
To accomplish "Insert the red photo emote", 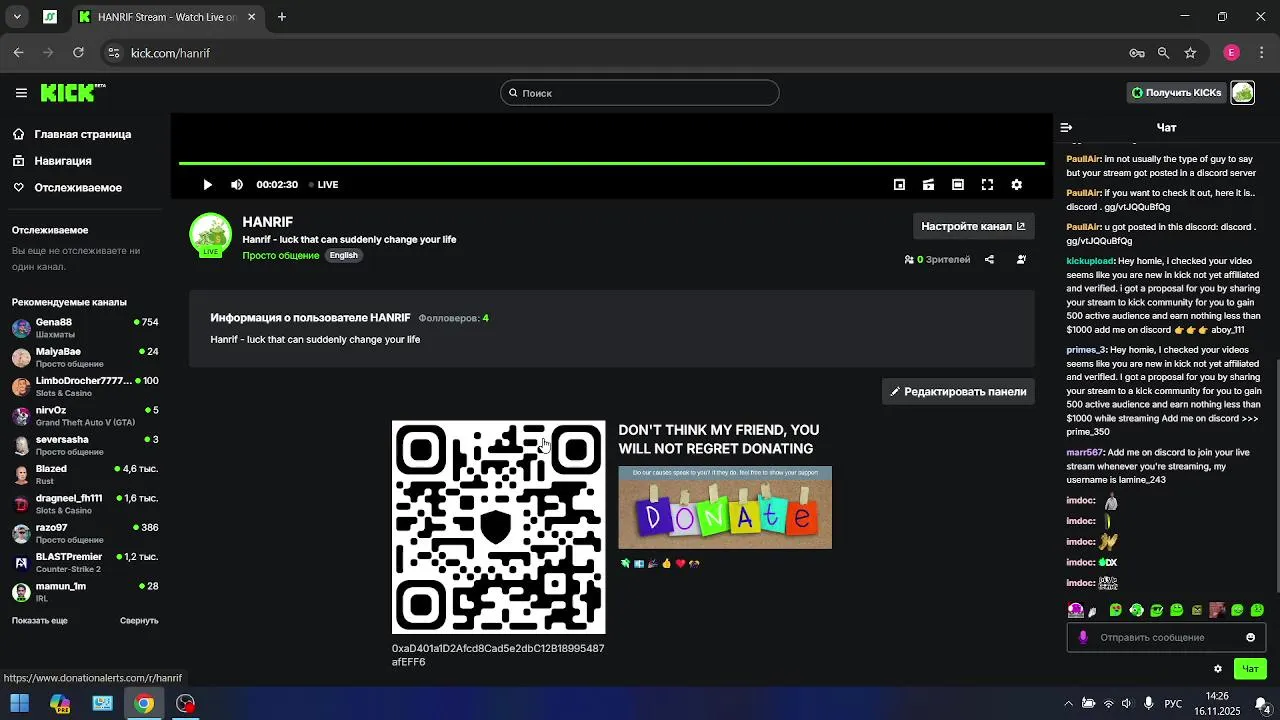I will 1217,610.
